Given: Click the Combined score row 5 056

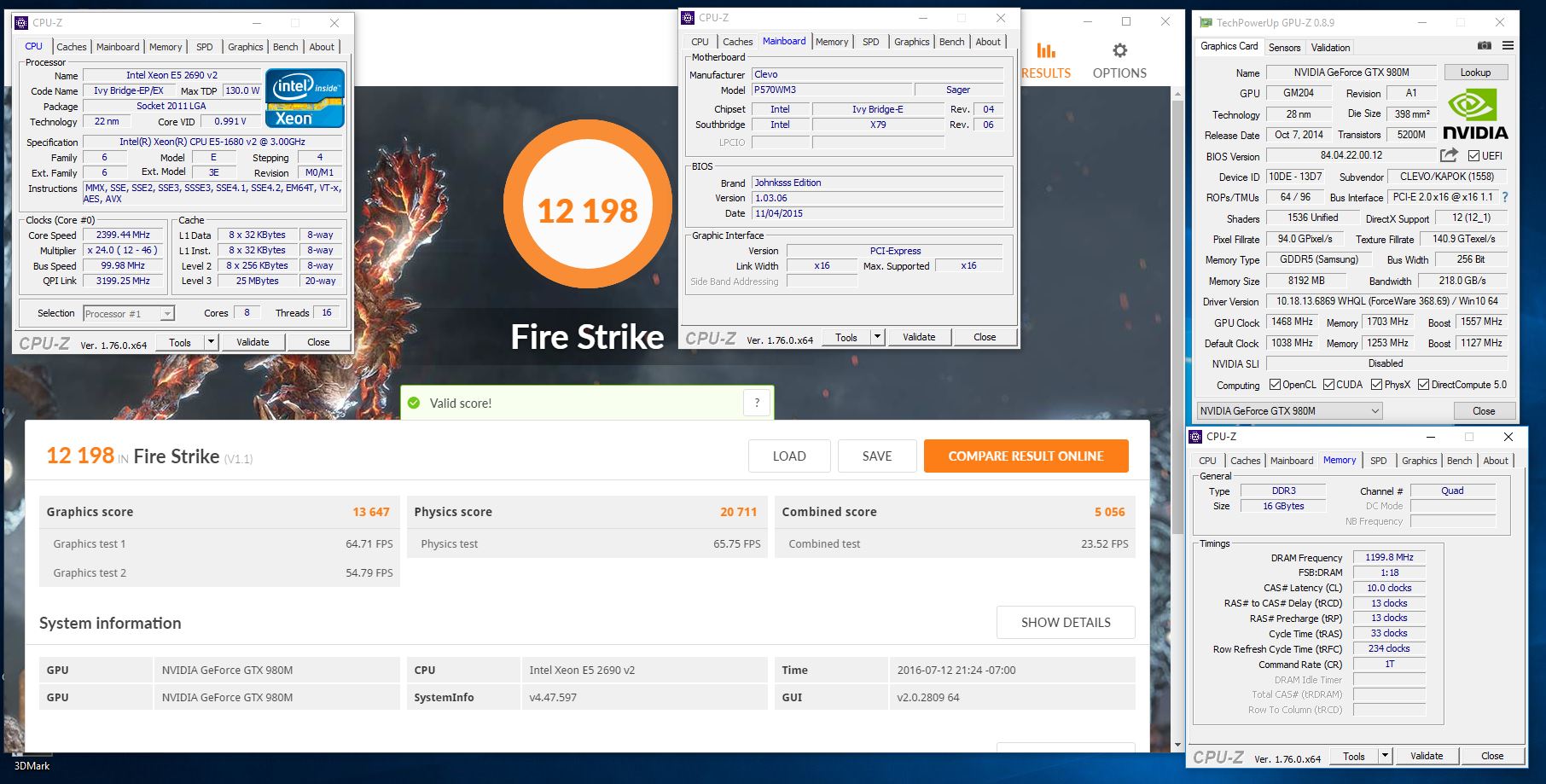Looking at the screenshot, I should point(955,512).
